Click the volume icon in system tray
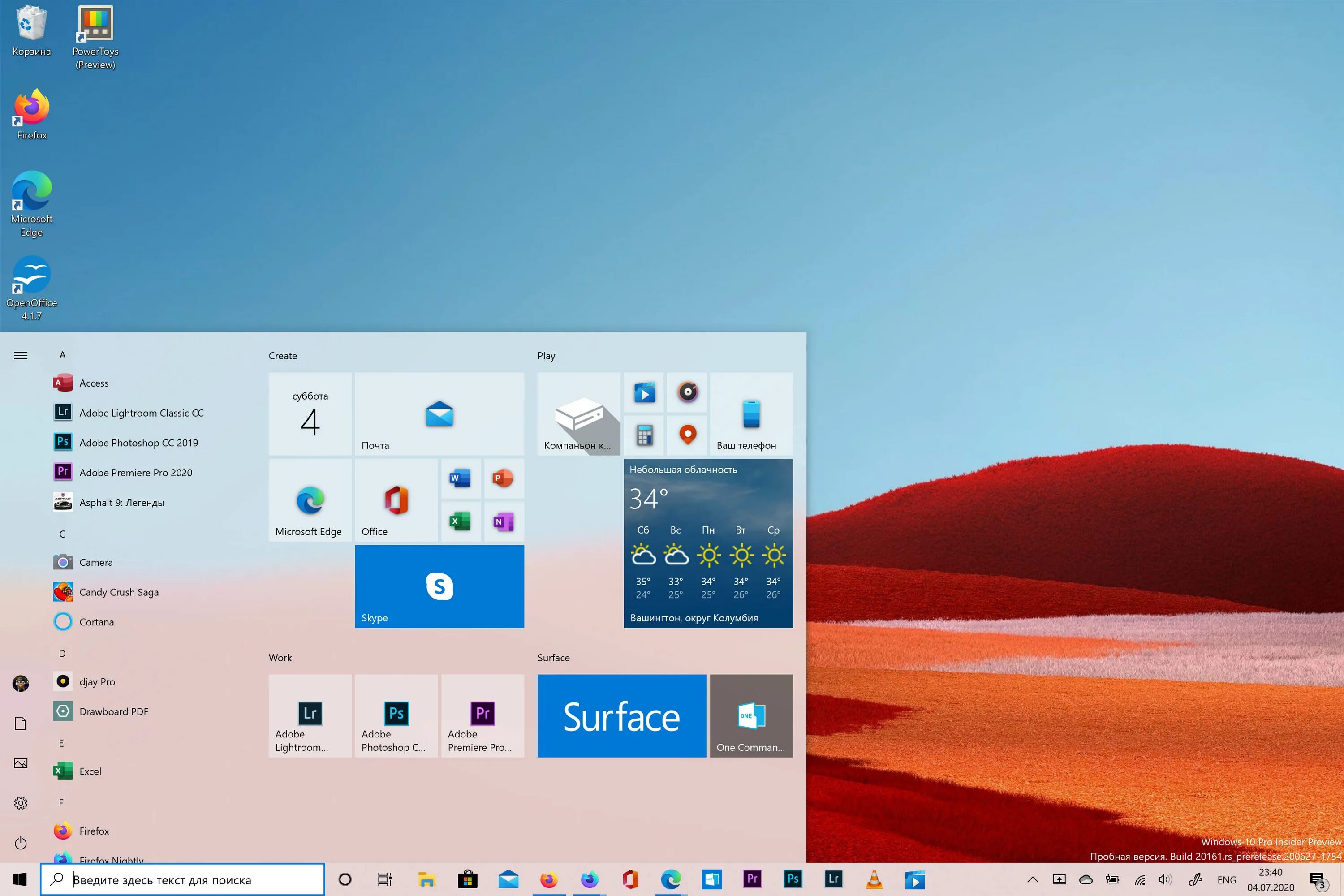Image resolution: width=1344 pixels, height=896 pixels. (1164, 879)
